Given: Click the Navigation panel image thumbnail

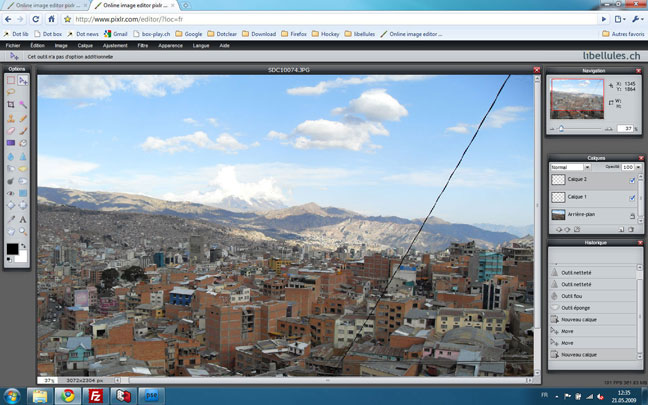Looking at the screenshot, I should [x=577, y=99].
